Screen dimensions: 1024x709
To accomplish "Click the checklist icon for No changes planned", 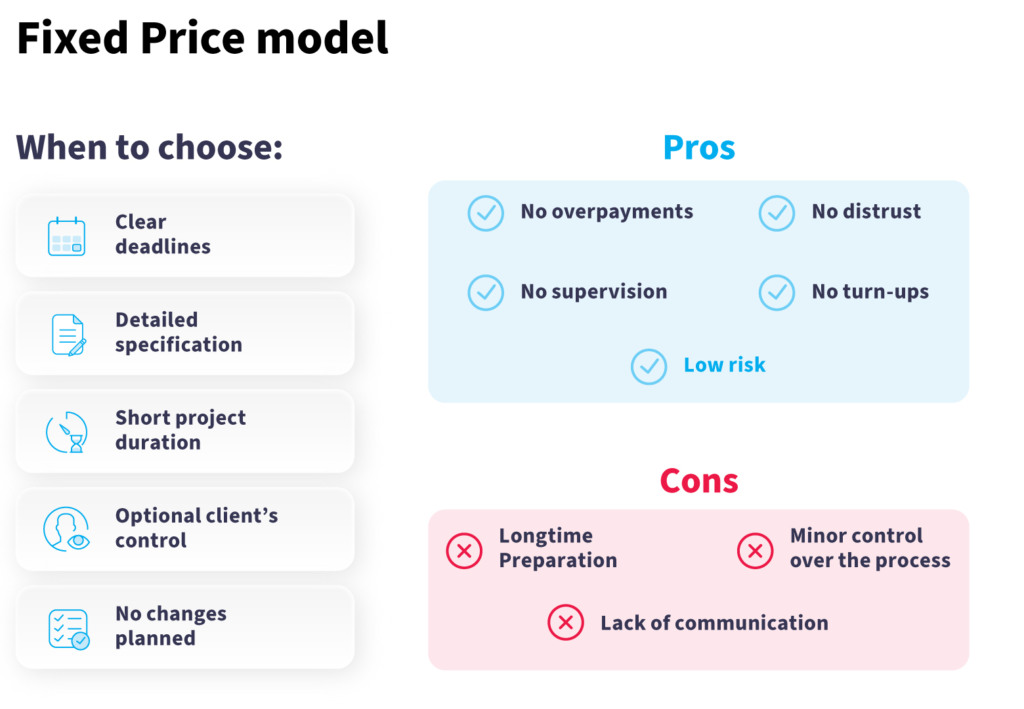I will click(x=69, y=629).
